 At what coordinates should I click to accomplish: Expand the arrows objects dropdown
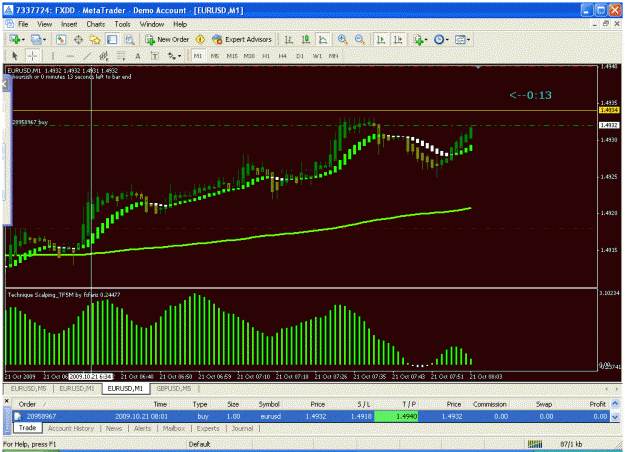pos(179,56)
